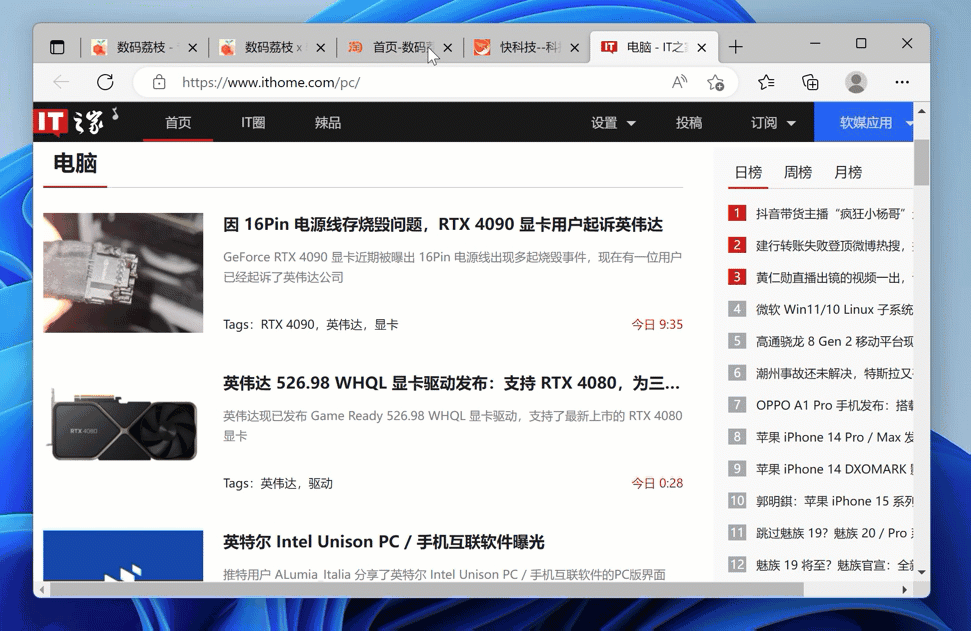
Task: Open the user profile avatar
Action: [x=856, y=82]
